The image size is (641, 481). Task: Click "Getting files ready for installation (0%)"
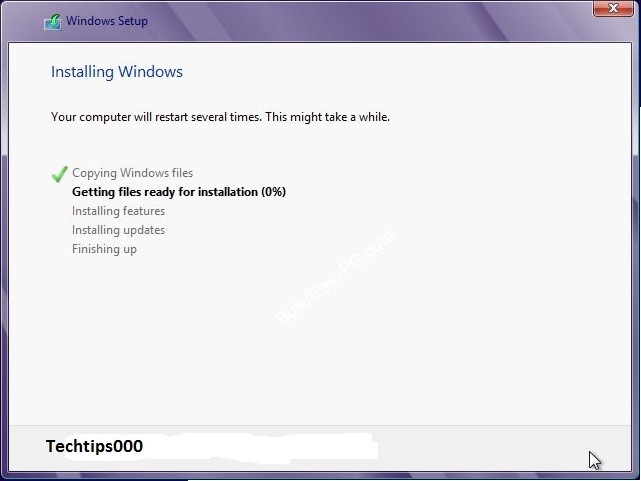179,192
